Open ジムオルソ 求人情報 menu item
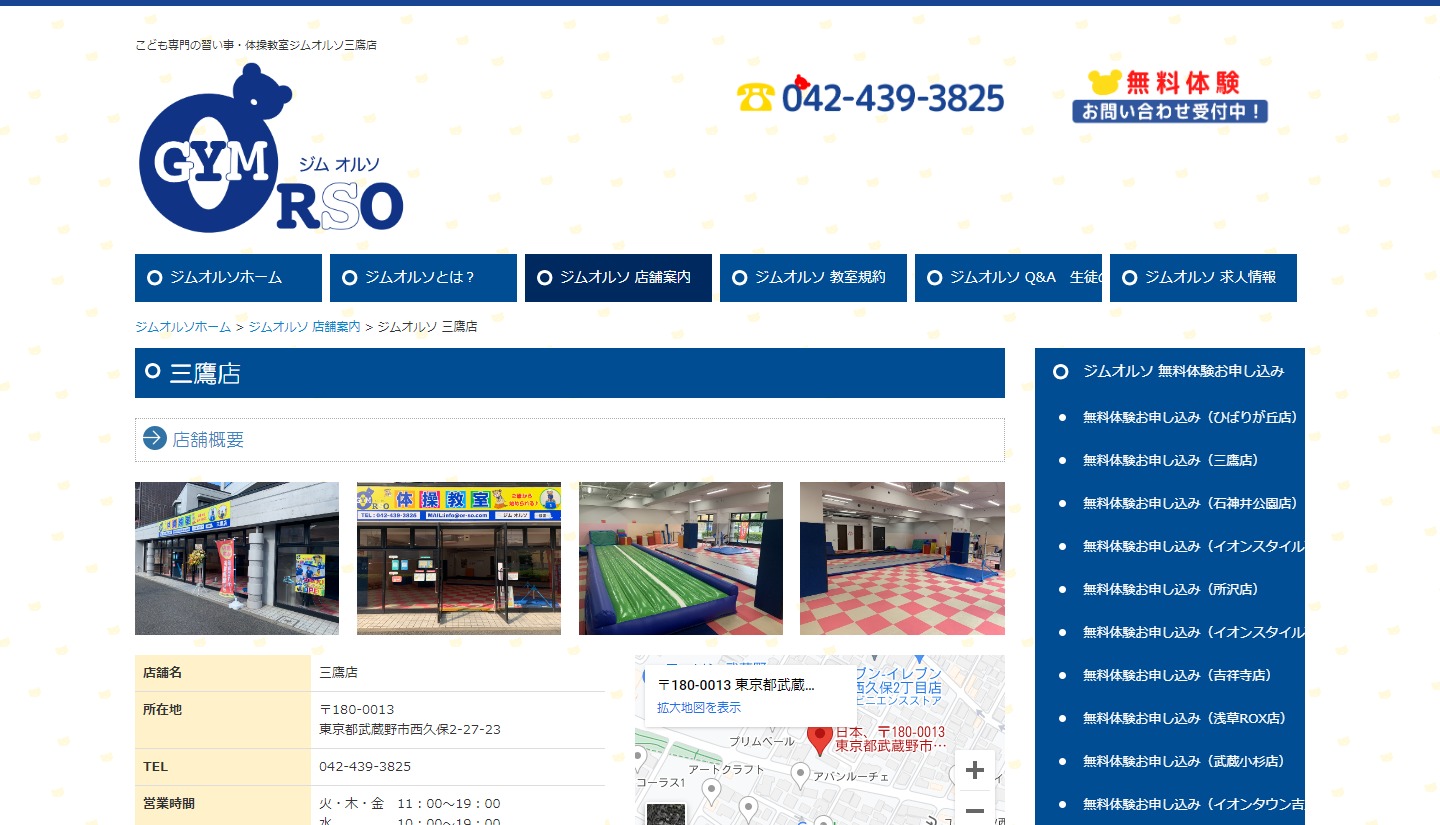This screenshot has height=825, width=1440. [1203, 278]
